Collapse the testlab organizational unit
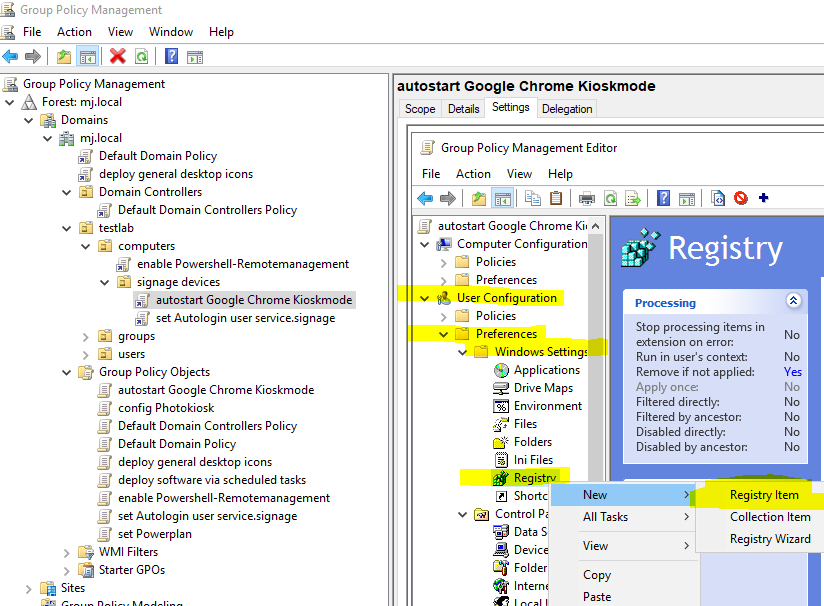The image size is (824, 606). (x=67, y=228)
